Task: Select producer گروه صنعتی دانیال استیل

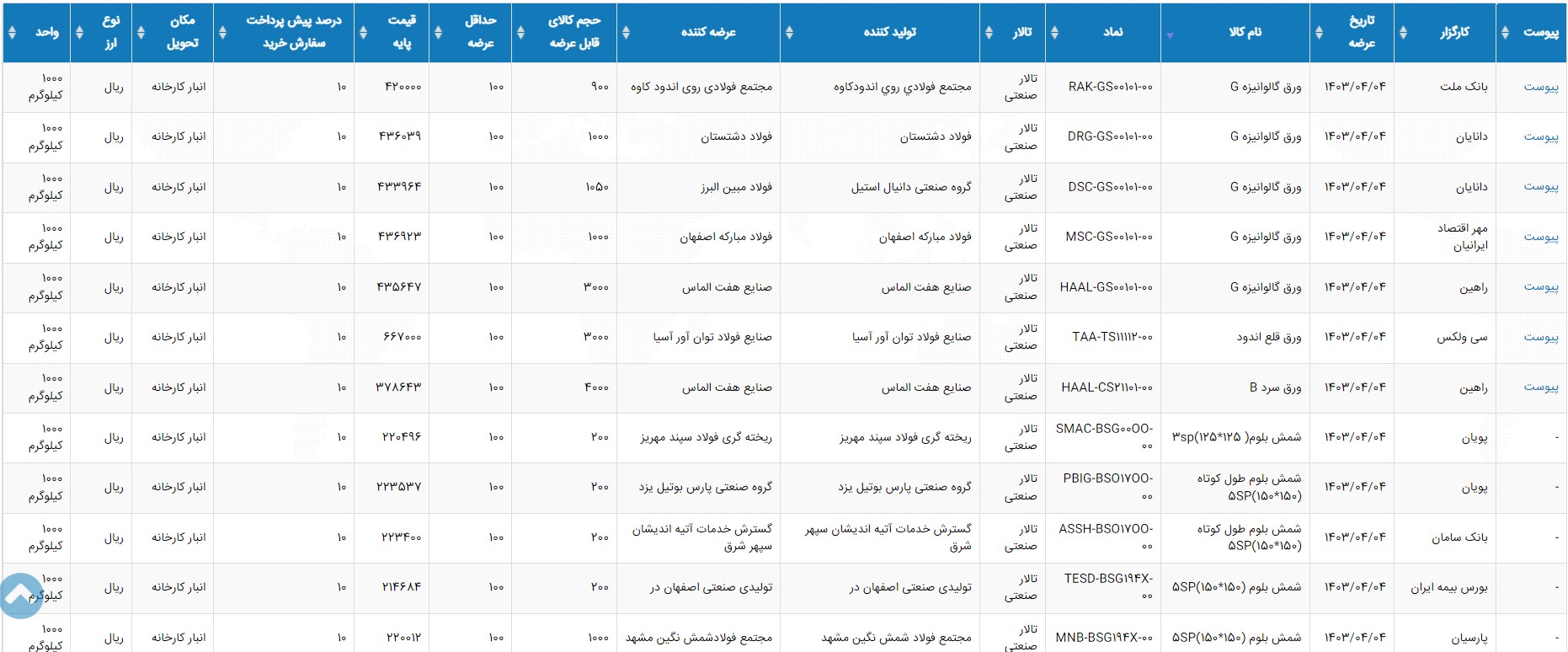Action: [910, 187]
